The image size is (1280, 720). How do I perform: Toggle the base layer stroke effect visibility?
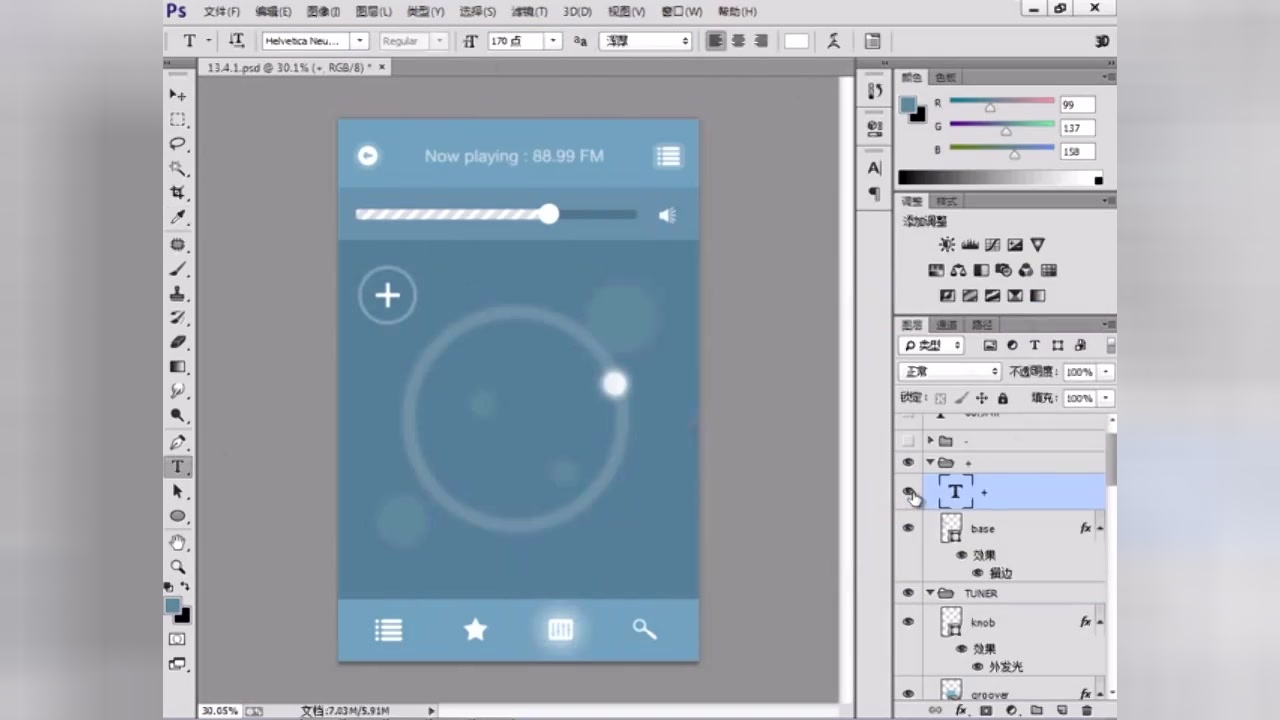978,573
